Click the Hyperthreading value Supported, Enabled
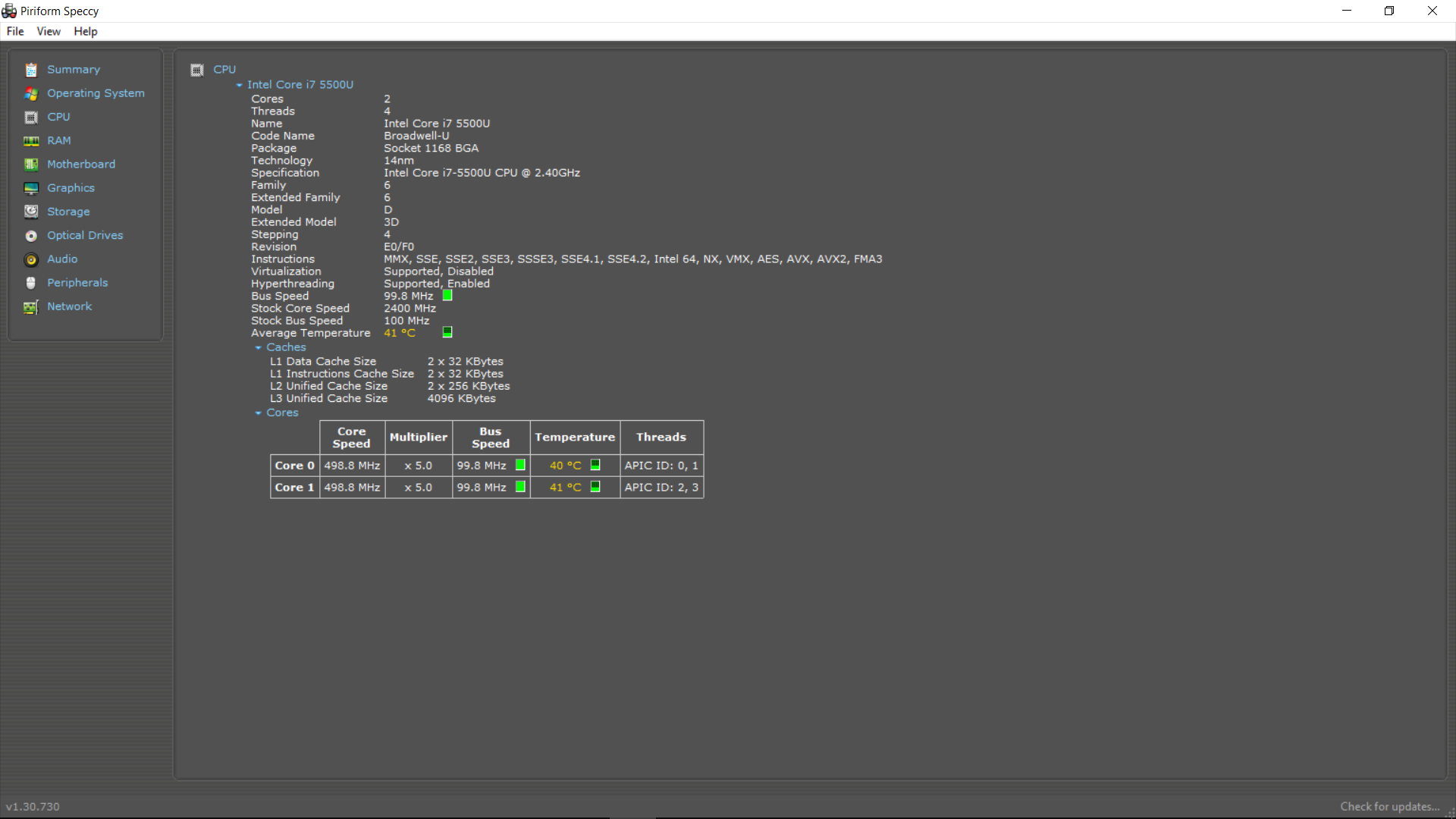Viewport: 1456px width, 819px height. click(437, 284)
